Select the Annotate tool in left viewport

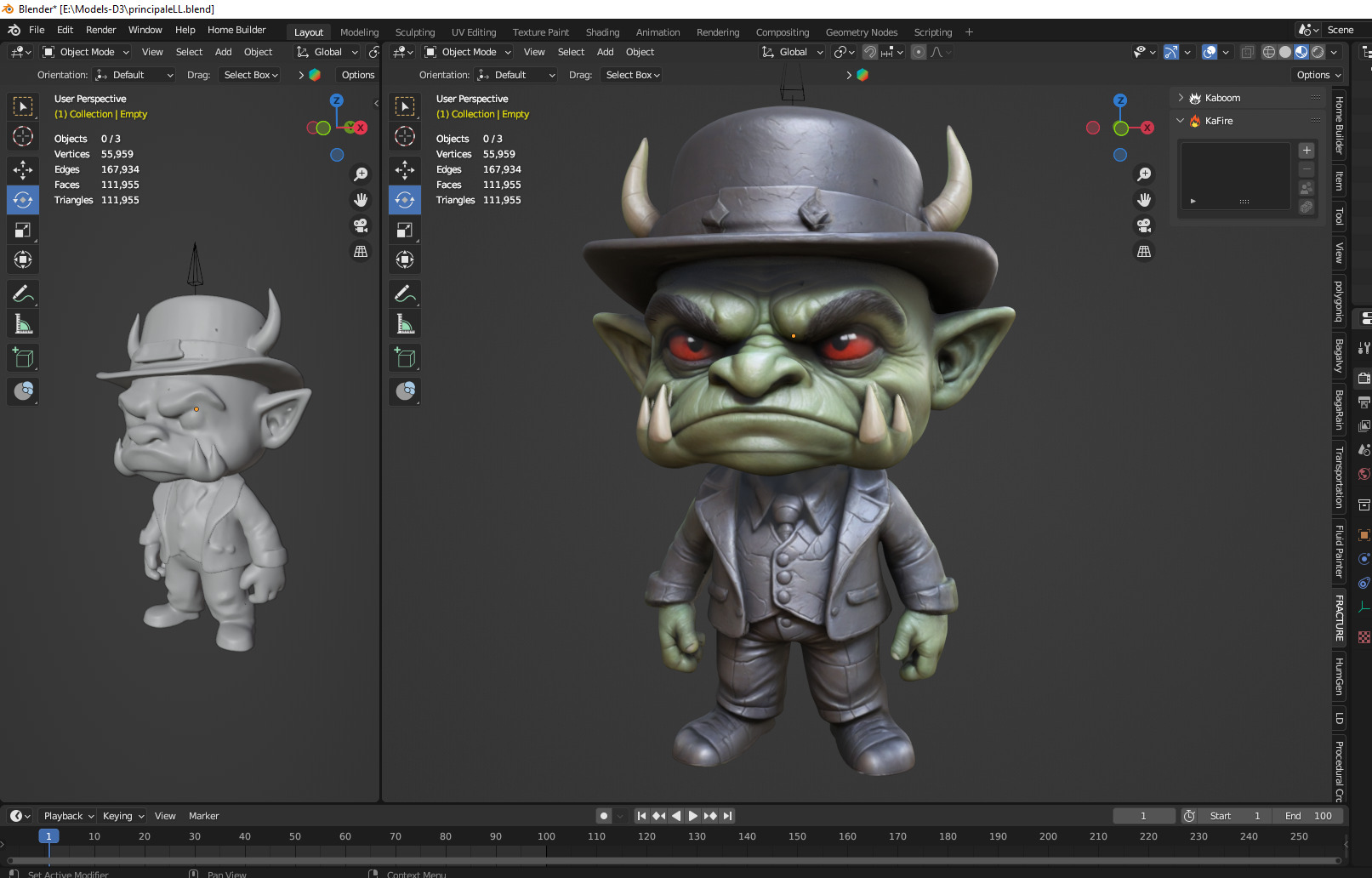[23, 294]
